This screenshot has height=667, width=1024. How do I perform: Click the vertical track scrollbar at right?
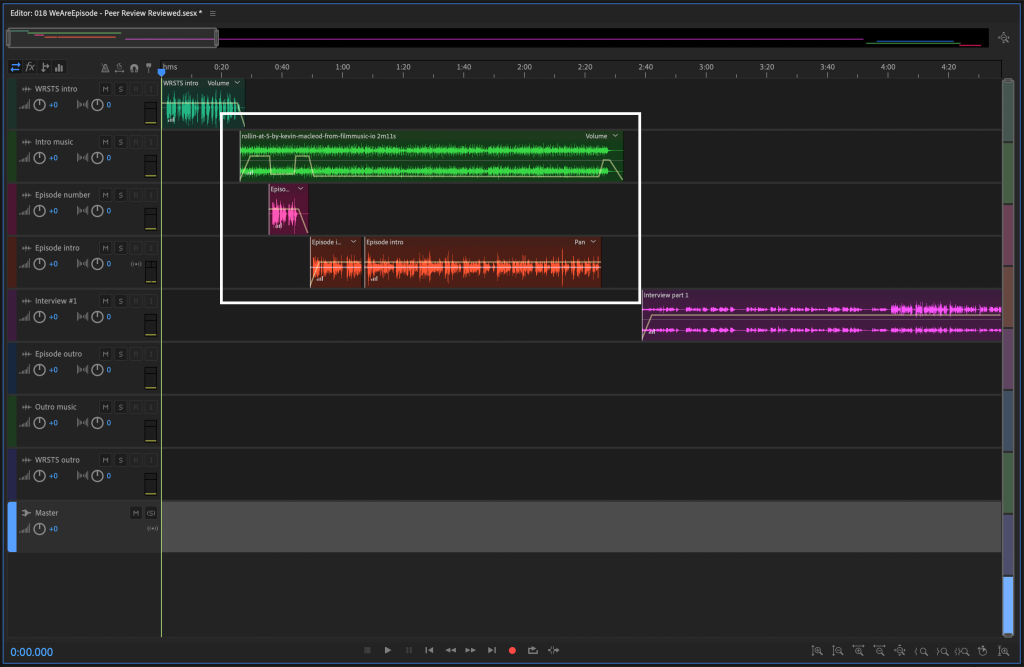point(1008,358)
